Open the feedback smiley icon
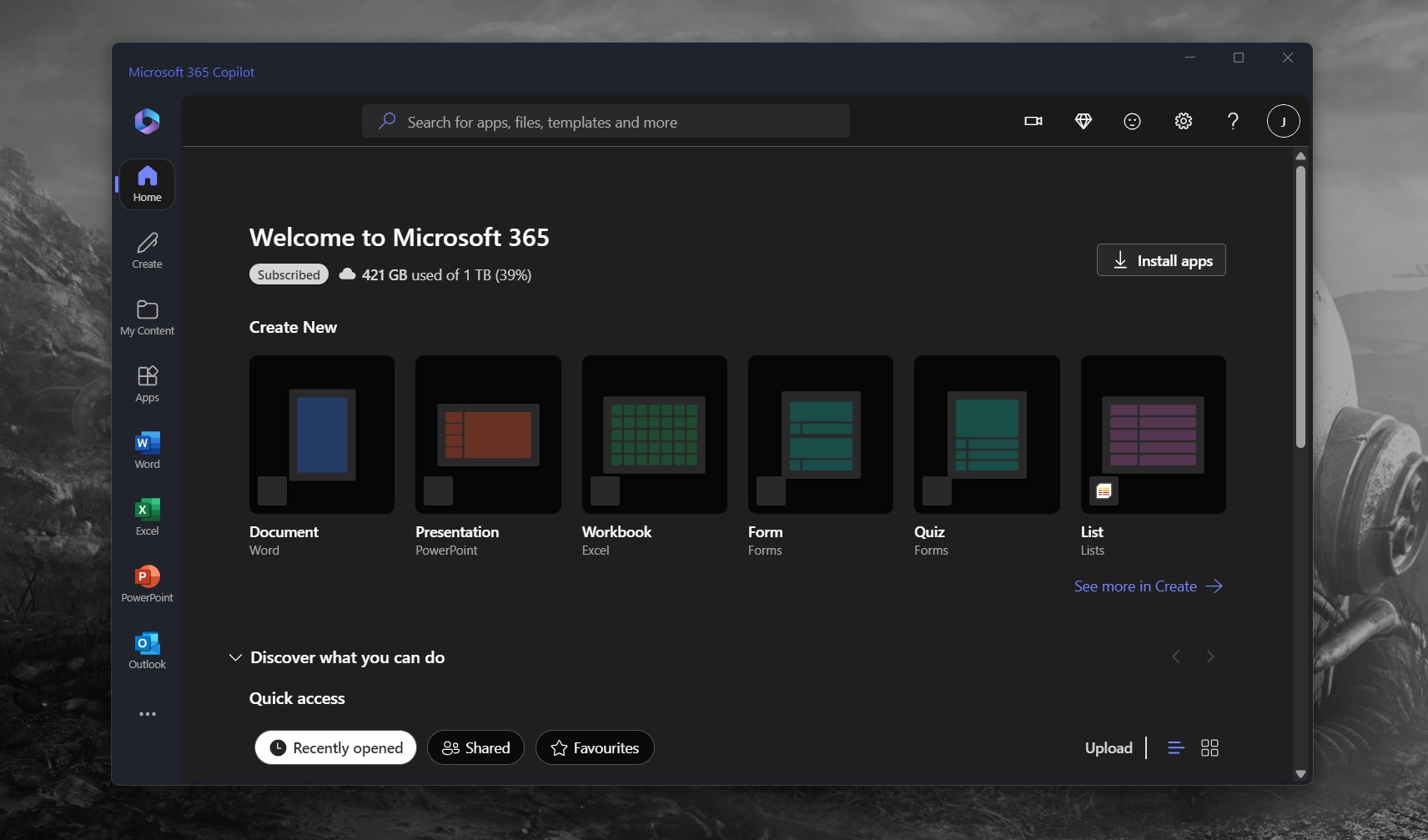The height and width of the screenshot is (840, 1428). pos(1132,122)
